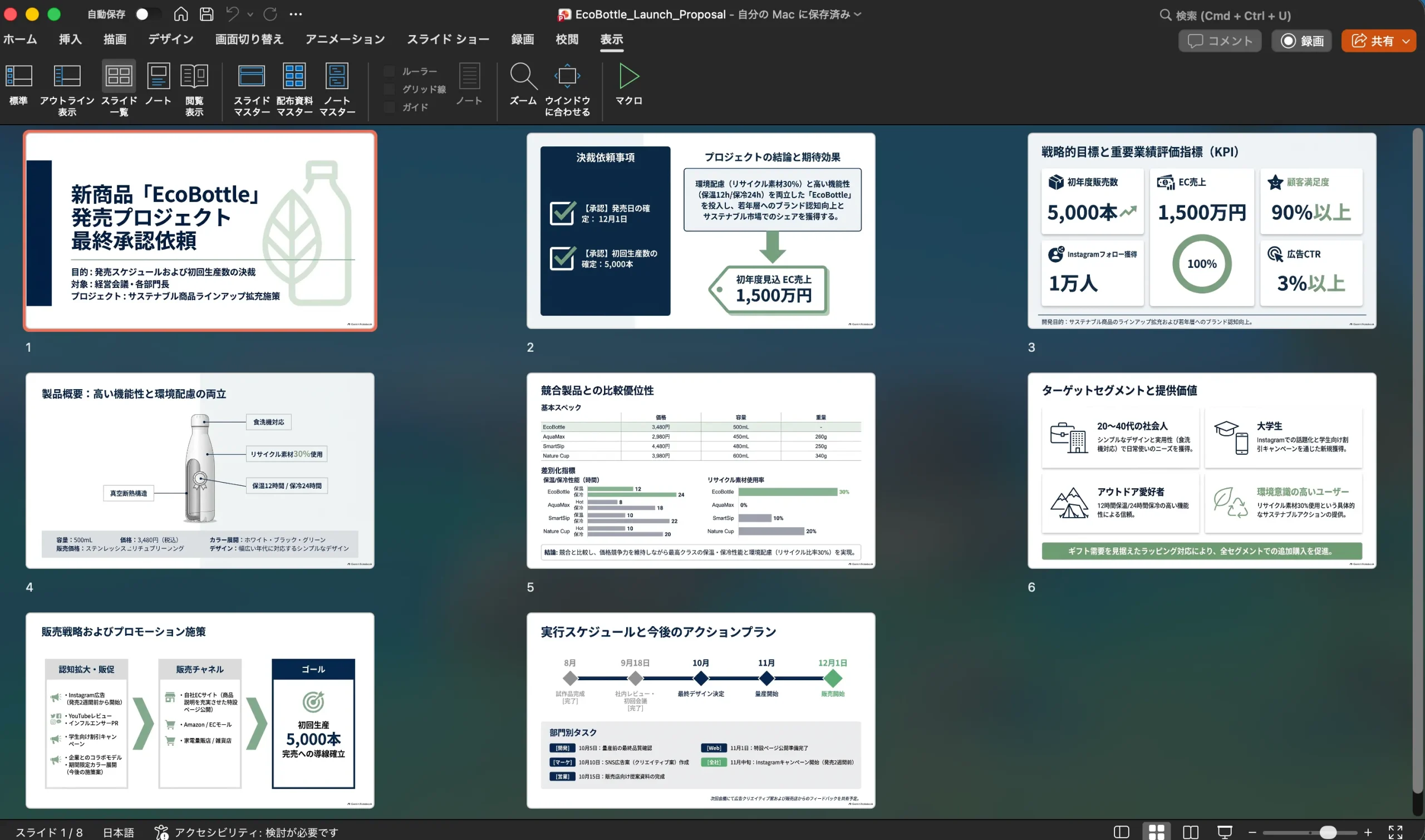Start slideshow from status bar icon

coord(1225,832)
